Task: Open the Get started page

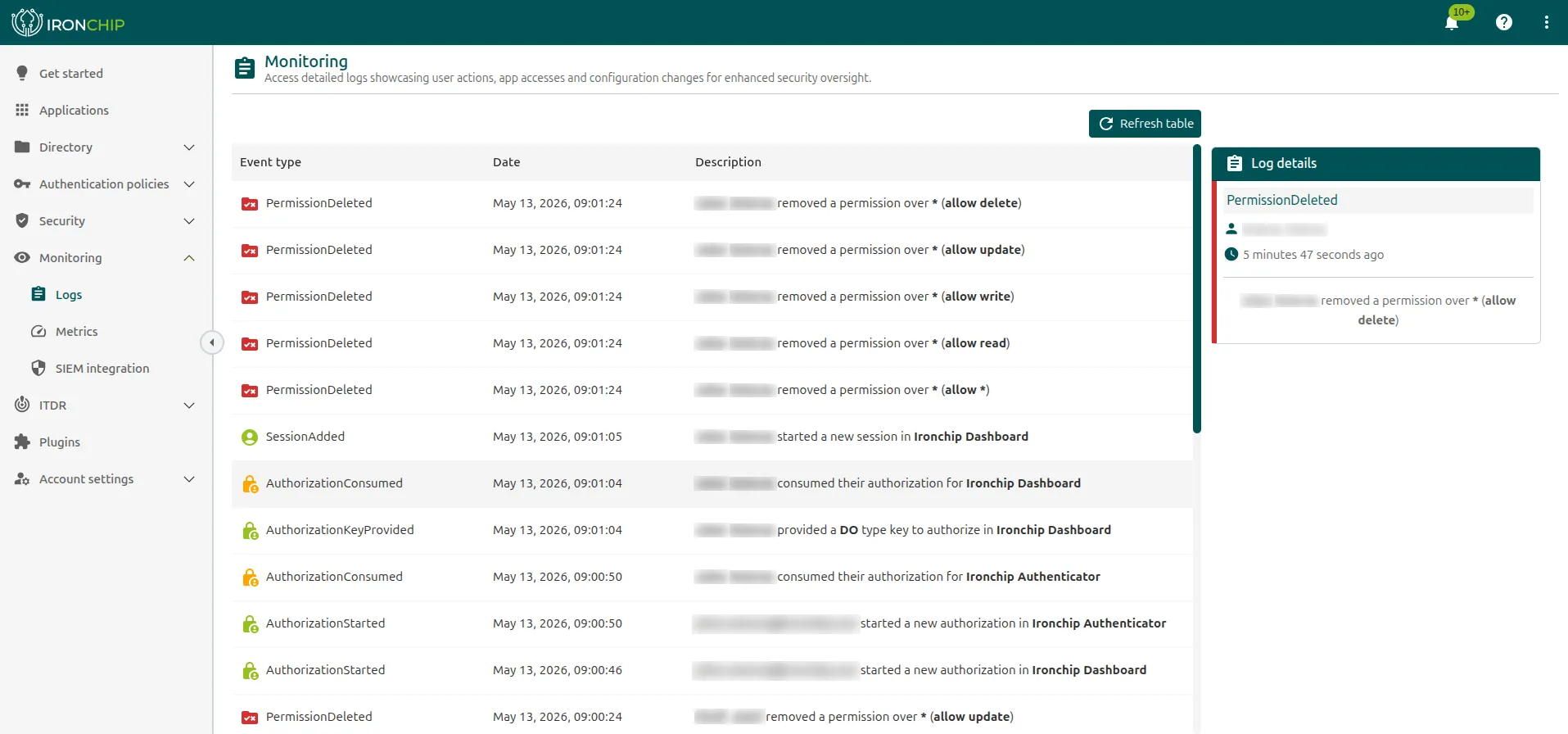Action: point(71,73)
